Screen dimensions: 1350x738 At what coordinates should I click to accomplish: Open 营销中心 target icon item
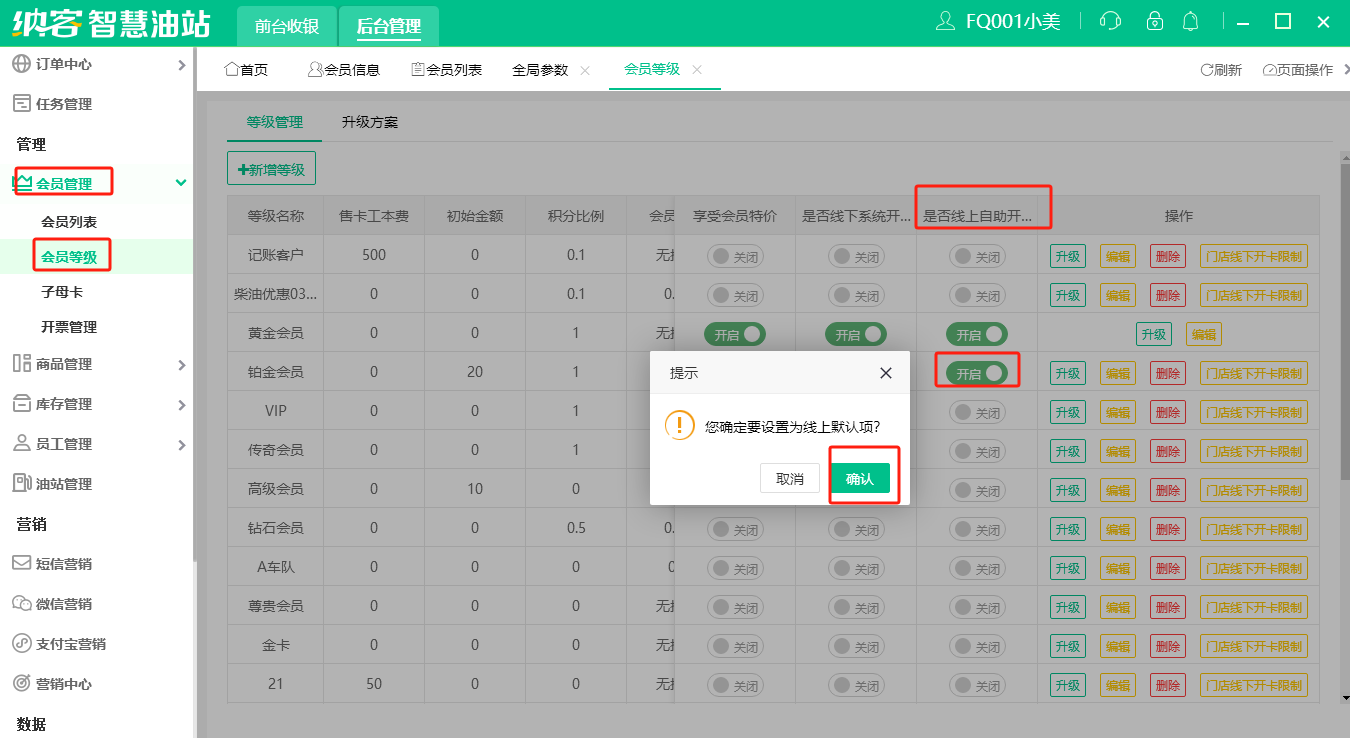[64, 684]
